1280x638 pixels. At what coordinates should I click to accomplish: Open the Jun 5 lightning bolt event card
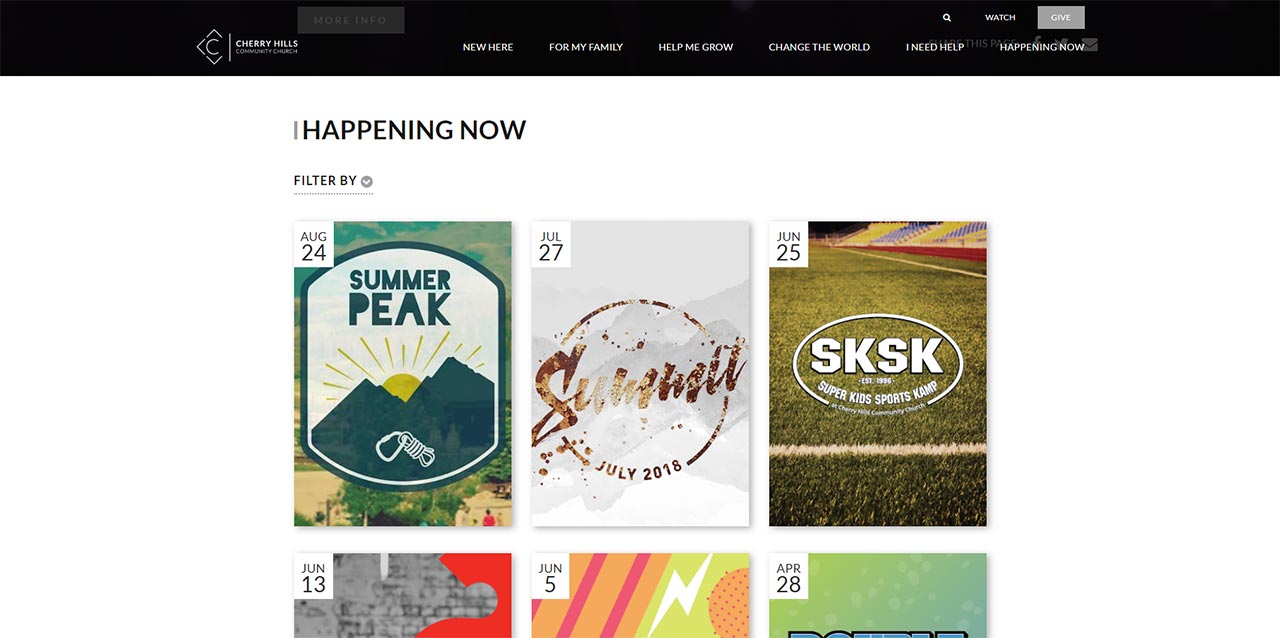pos(640,596)
